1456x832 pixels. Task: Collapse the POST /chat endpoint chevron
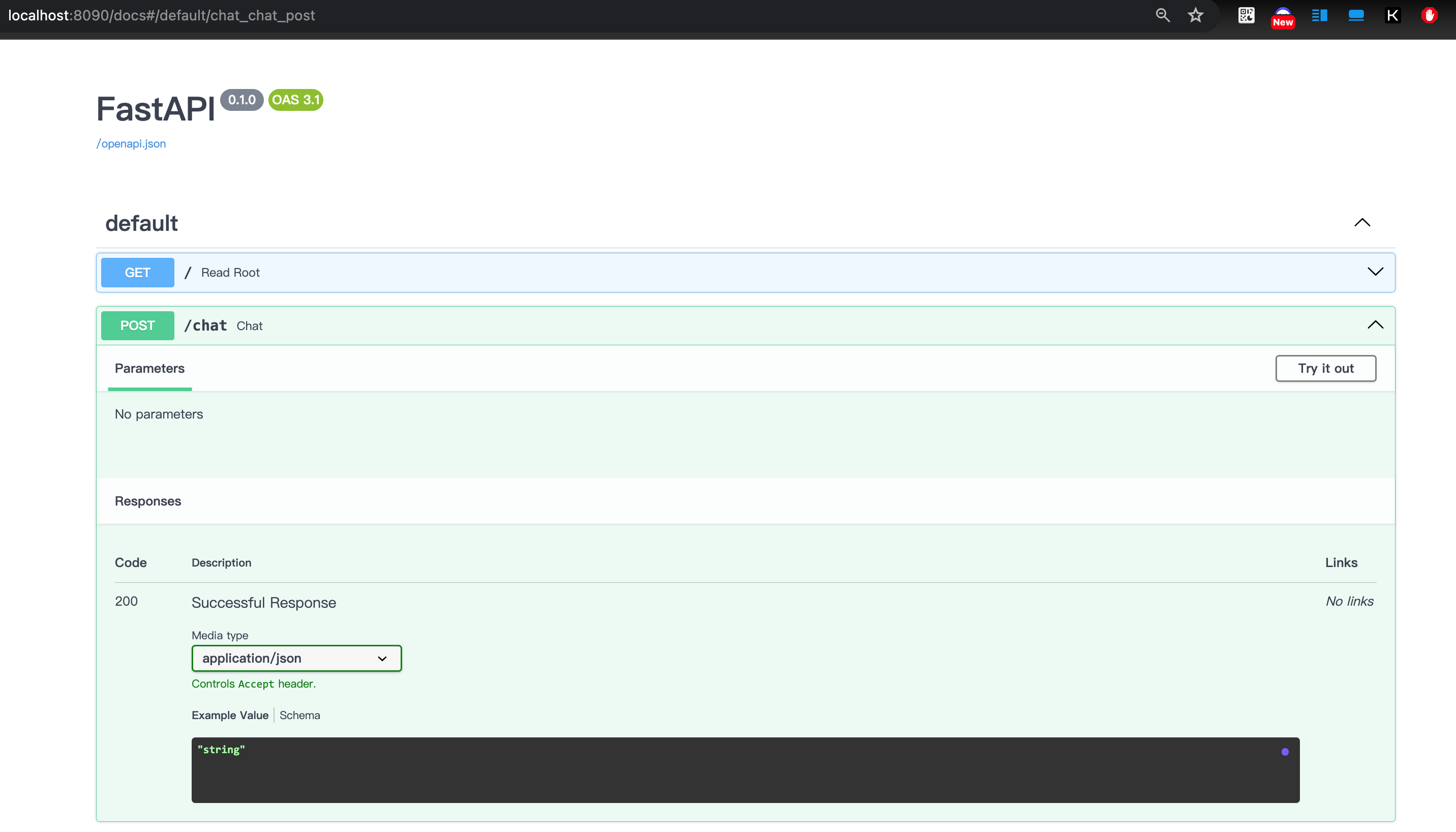point(1375,325)
